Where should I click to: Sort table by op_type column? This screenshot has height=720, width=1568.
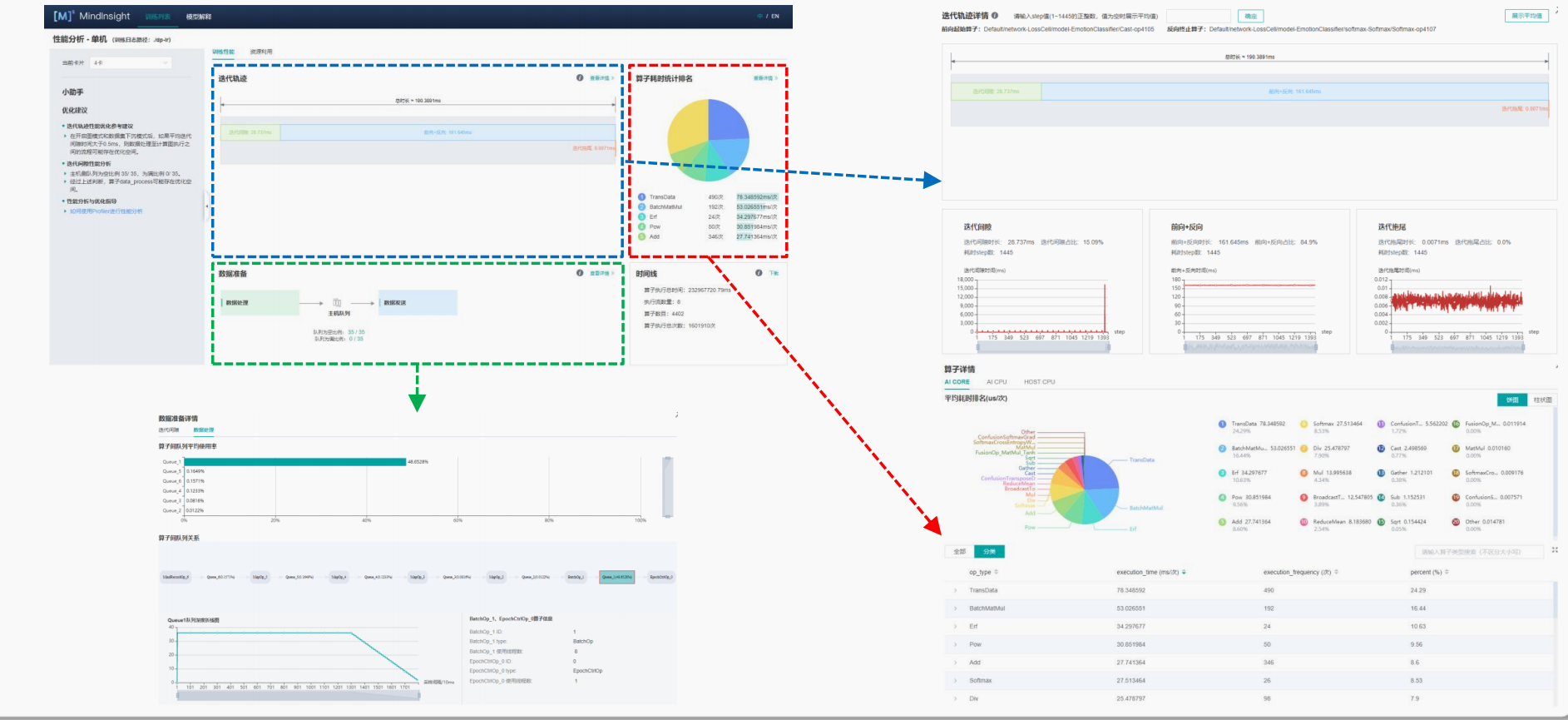997,573
